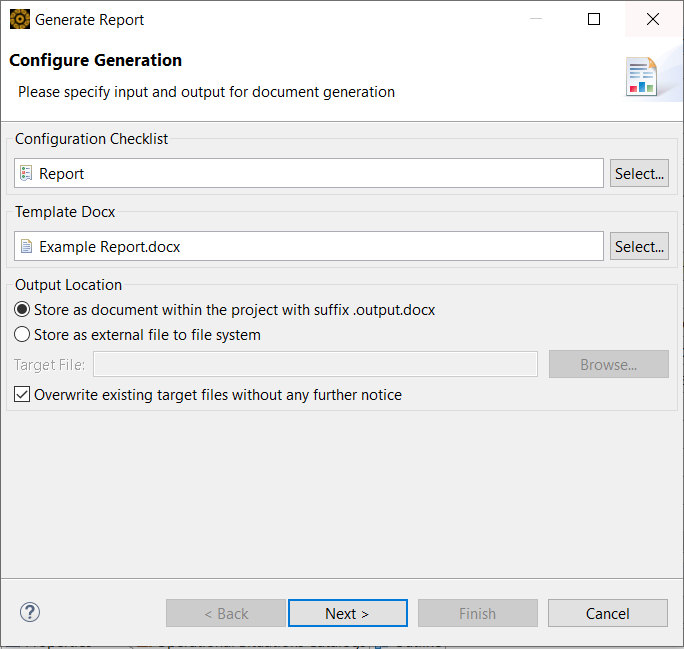The width and height of the screenshot is (684, 649).
Task: Cancel the report generation wizard
Action: 607,613
